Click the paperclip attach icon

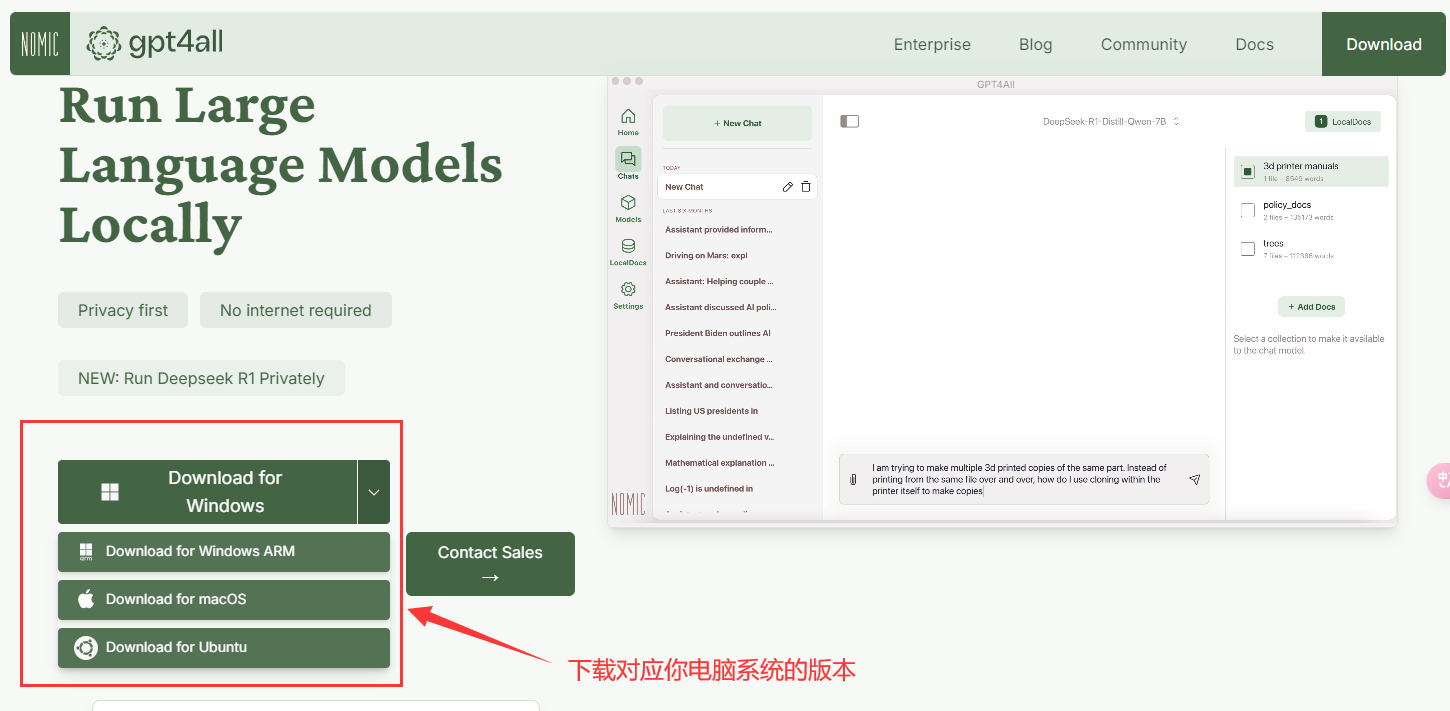853,480
